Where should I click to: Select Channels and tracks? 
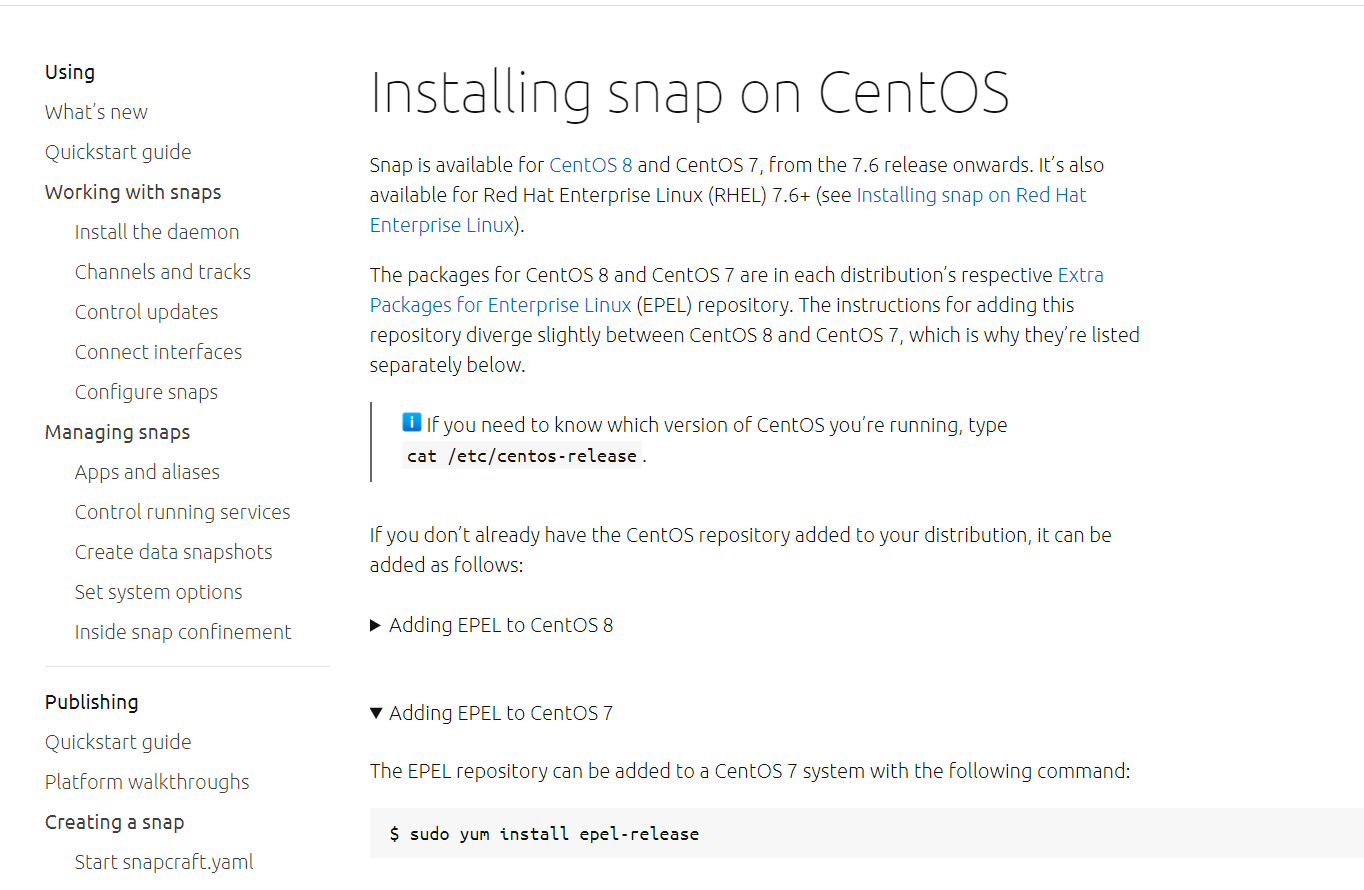pyautogui.click(x=163, y=271)
